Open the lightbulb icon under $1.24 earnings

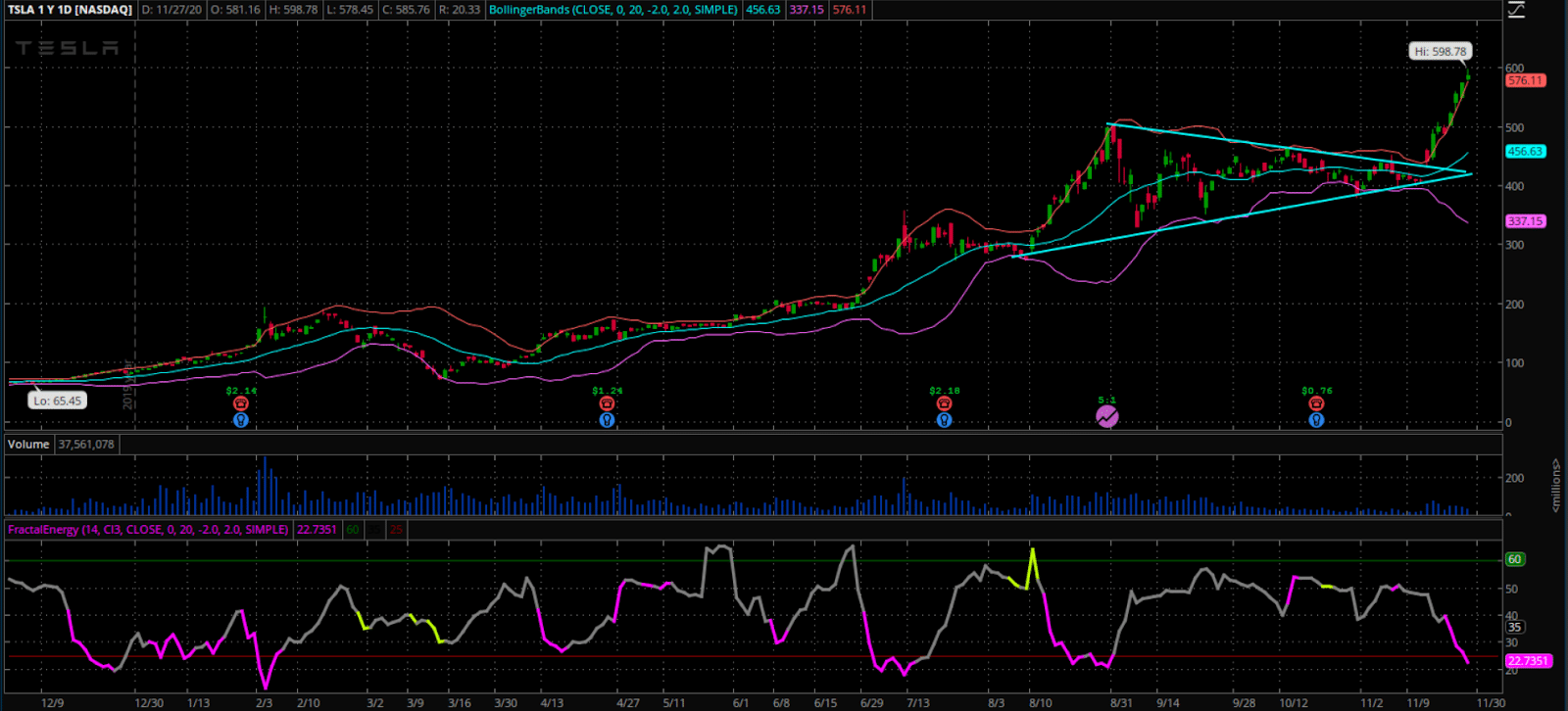pyautogui.click(x=607, y=420)
